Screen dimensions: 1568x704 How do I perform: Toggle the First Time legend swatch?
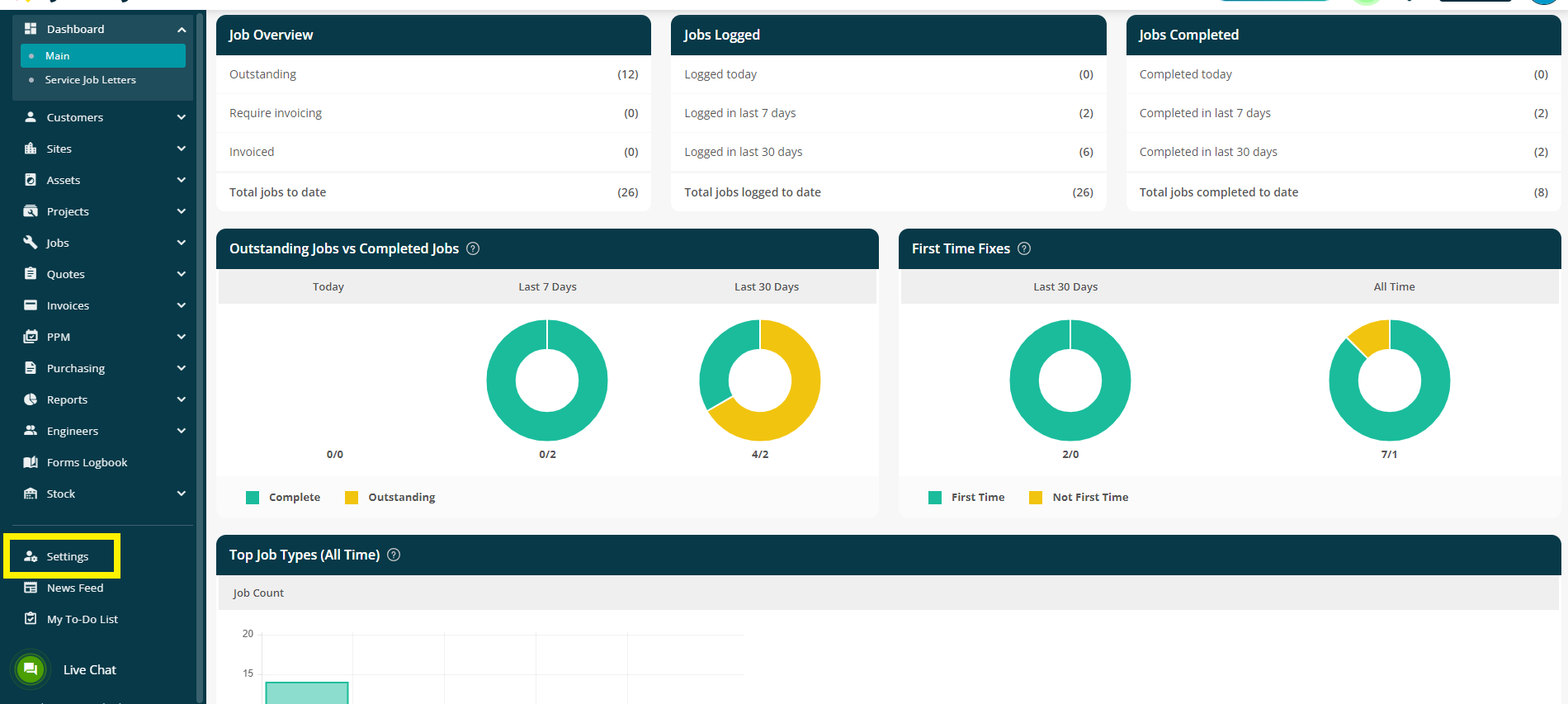coord(935,498)
